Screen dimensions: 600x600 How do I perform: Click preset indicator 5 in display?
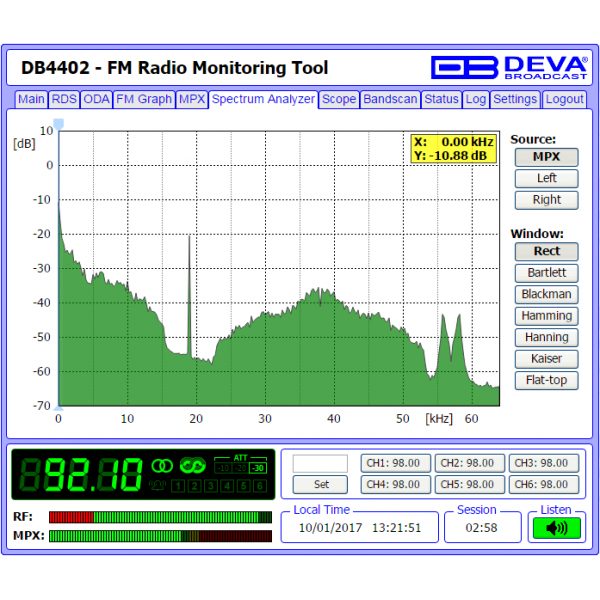pyautogui.click(x=243, y=486)
